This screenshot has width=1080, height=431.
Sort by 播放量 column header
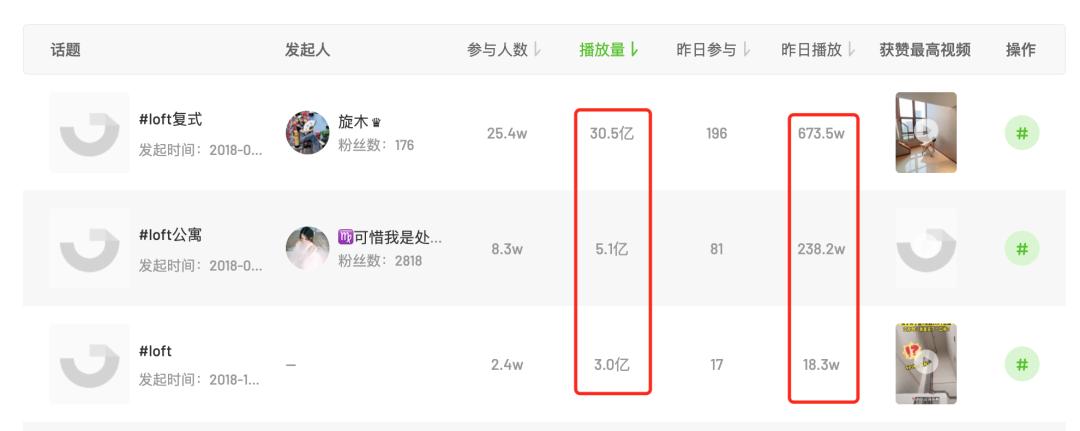click(609, 50)
